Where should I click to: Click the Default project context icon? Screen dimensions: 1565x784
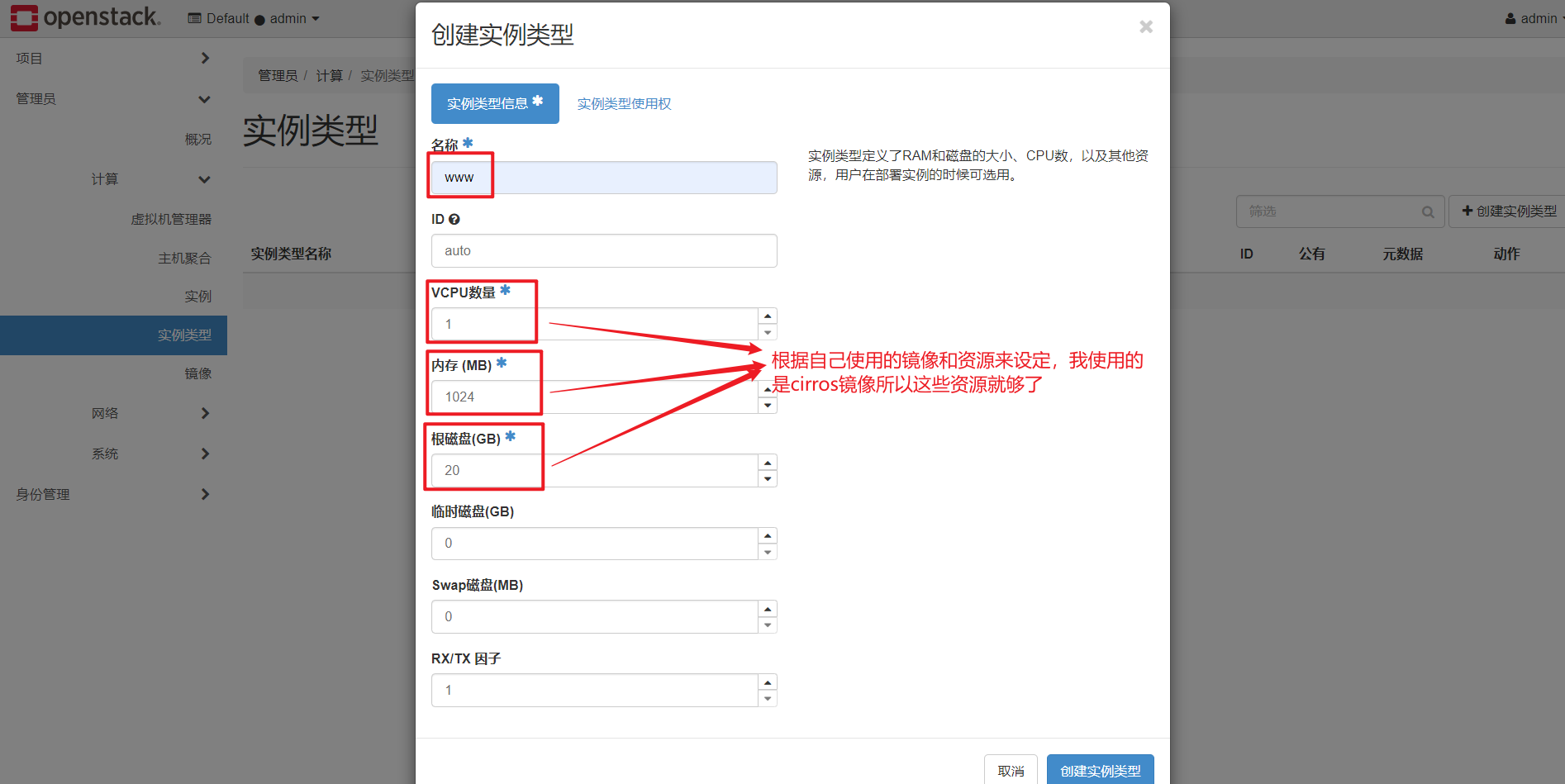(x=195, y=17)
